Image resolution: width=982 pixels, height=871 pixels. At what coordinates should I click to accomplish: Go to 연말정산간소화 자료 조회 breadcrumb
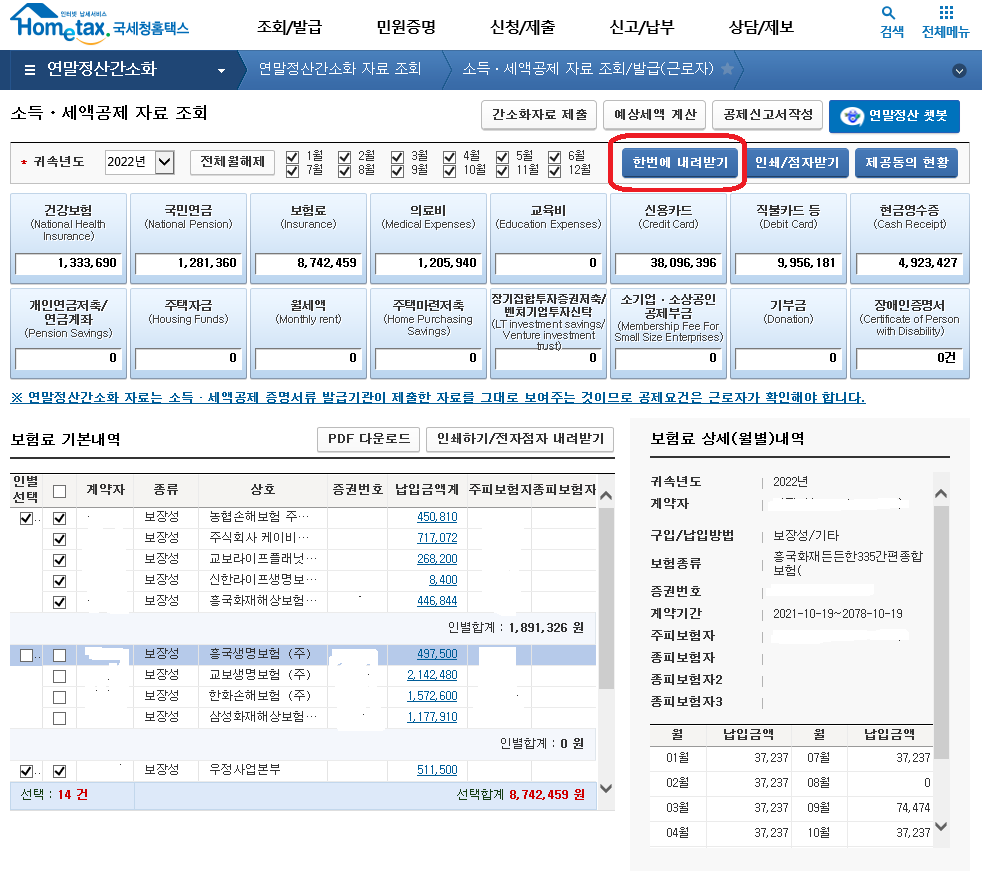pyautogui.click(x=340, y=68)
